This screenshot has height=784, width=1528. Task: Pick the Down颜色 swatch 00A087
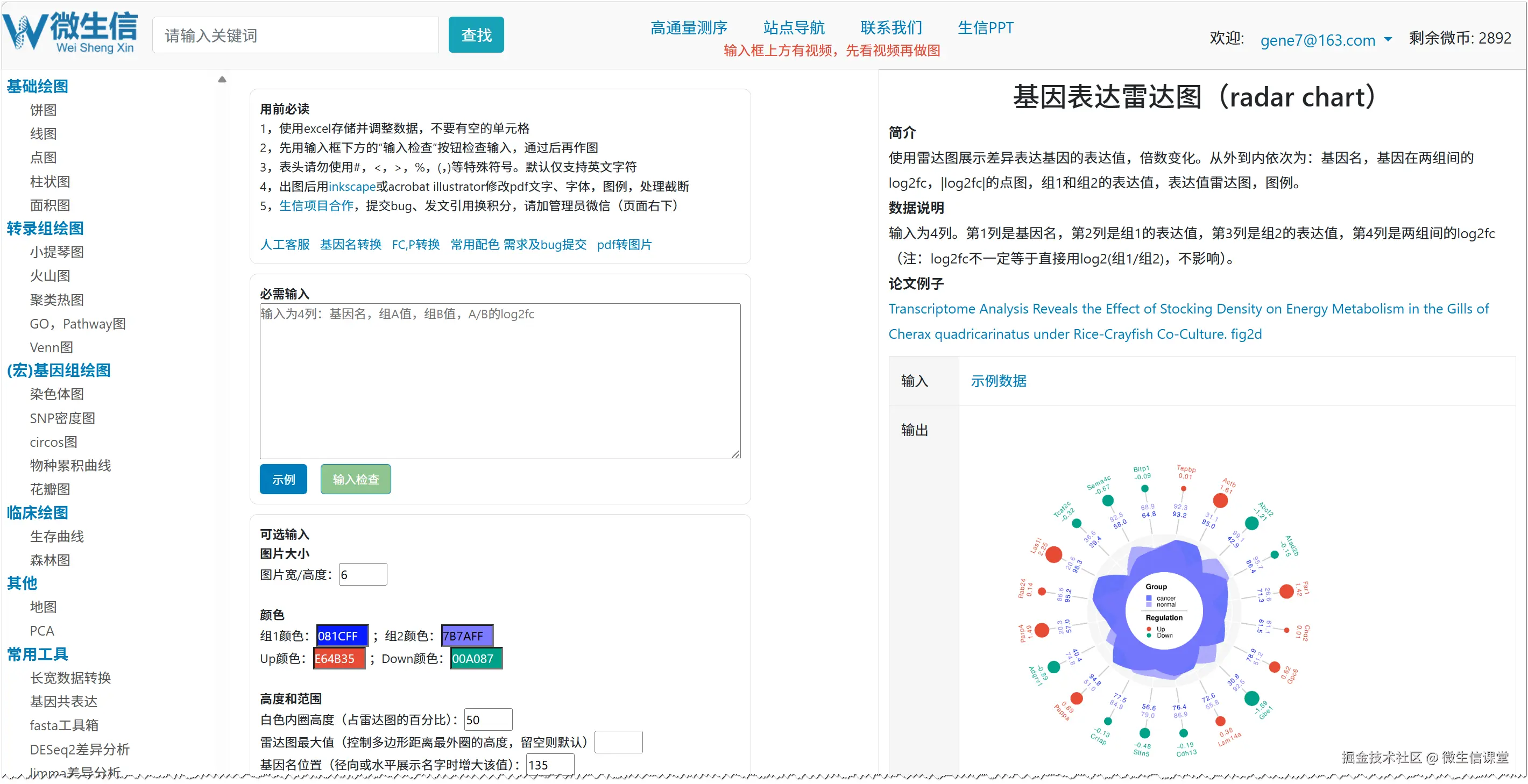476,658
